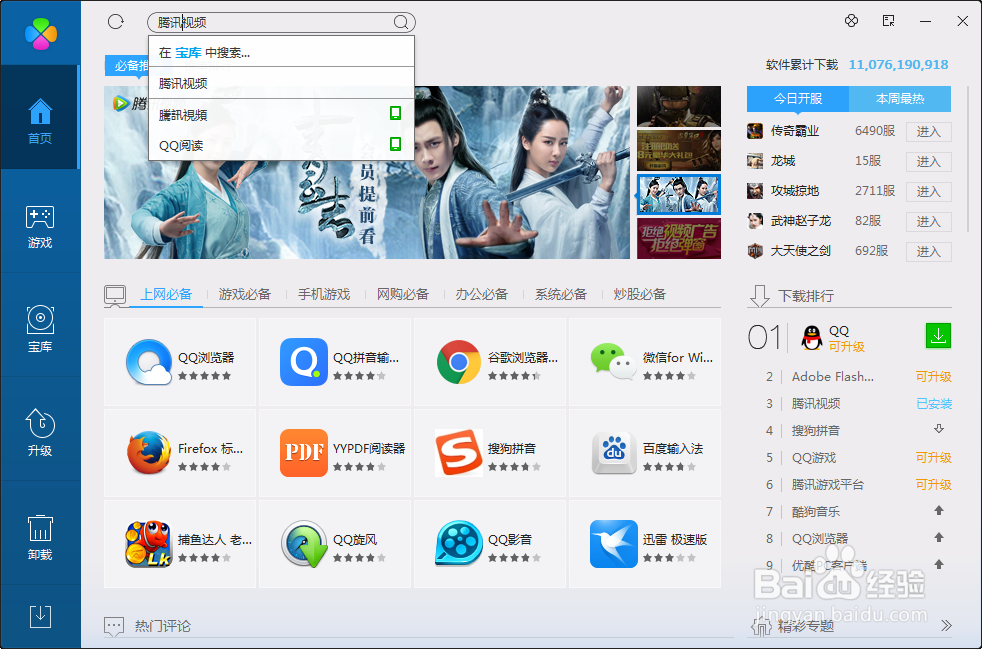Open QQ旋风 app tile

click(335, 544)
